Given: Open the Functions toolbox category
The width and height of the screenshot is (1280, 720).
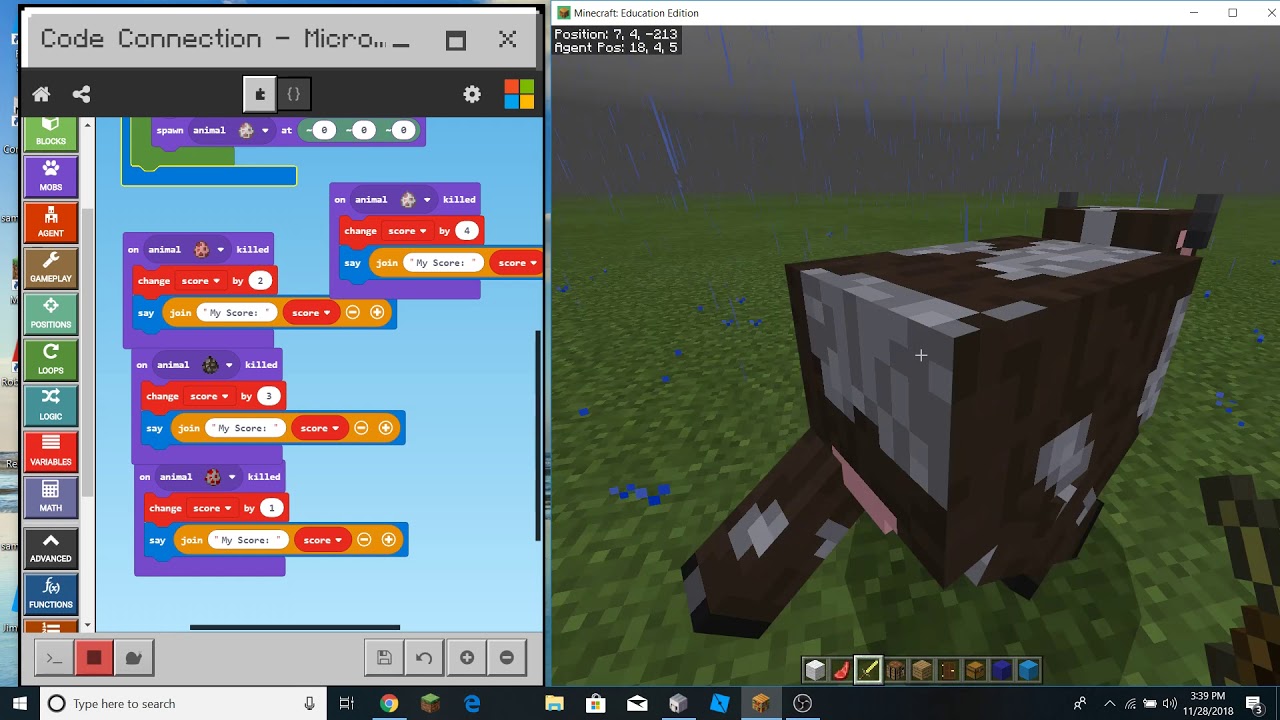Looking at the screenshot, I should [51, 594].
